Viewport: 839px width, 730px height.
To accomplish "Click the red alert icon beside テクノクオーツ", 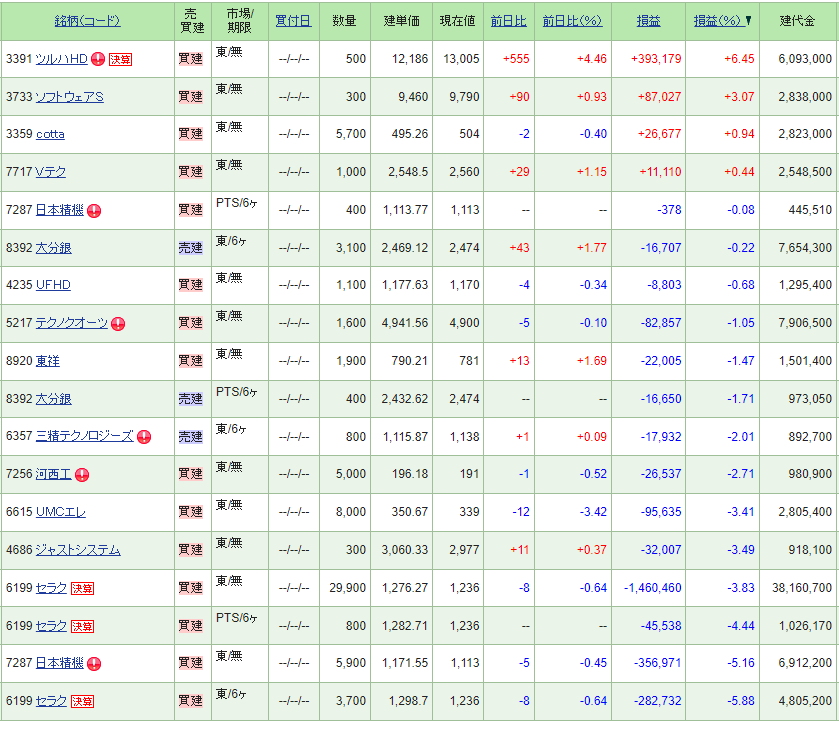I will tap(118, 323).
